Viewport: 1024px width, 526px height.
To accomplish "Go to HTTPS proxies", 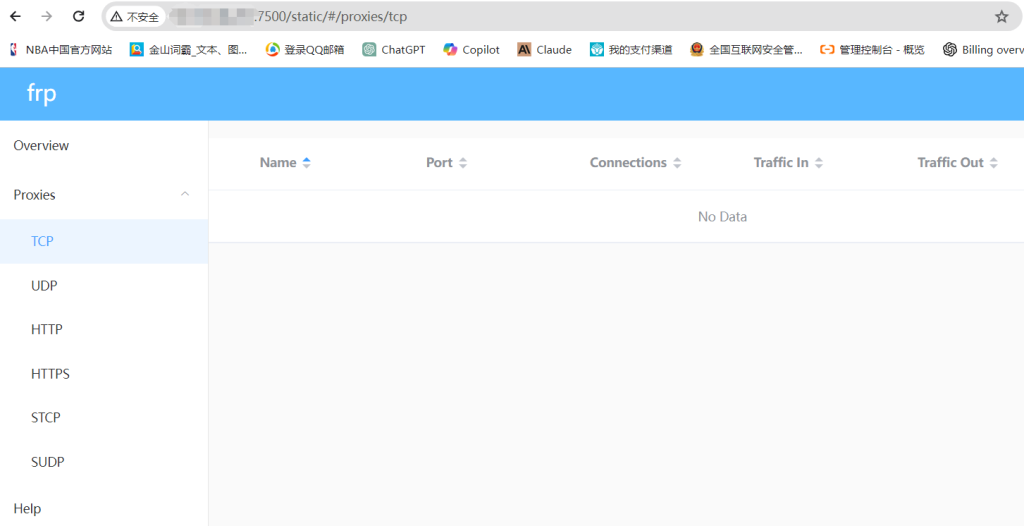I will coord(50,374).
